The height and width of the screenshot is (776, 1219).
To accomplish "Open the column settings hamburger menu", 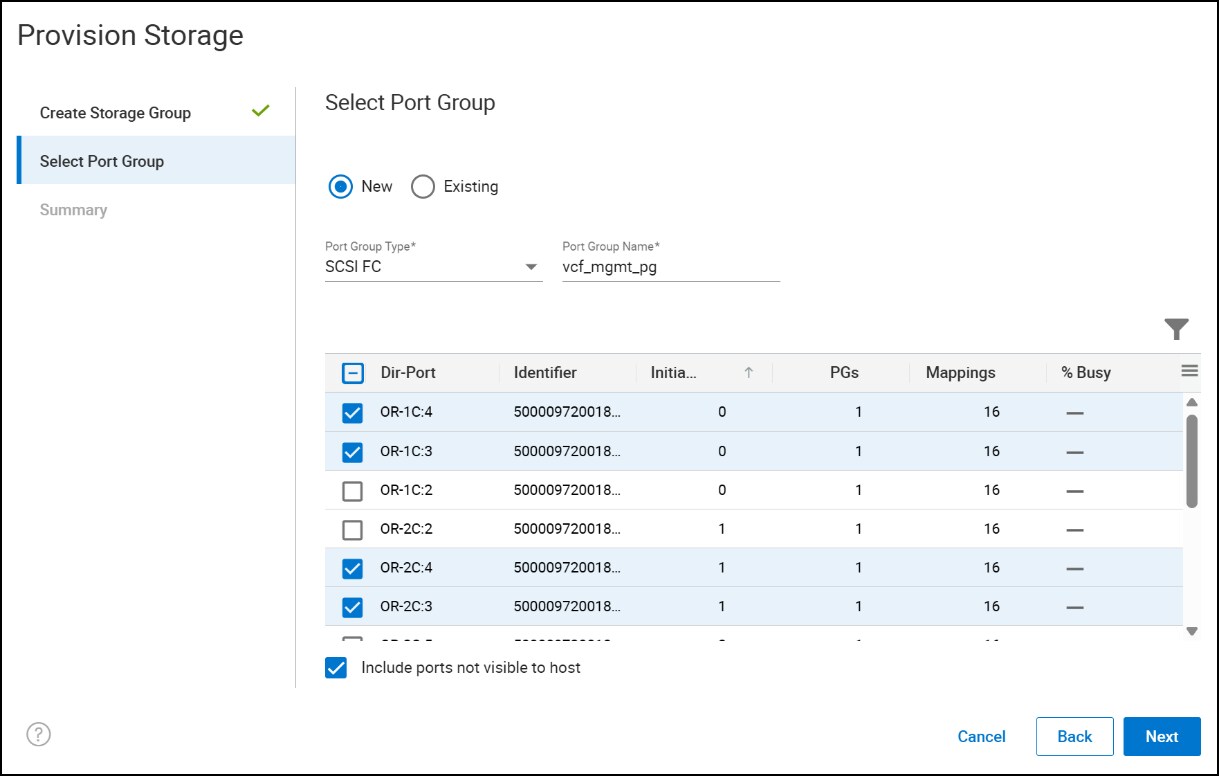I will 1190,371.
